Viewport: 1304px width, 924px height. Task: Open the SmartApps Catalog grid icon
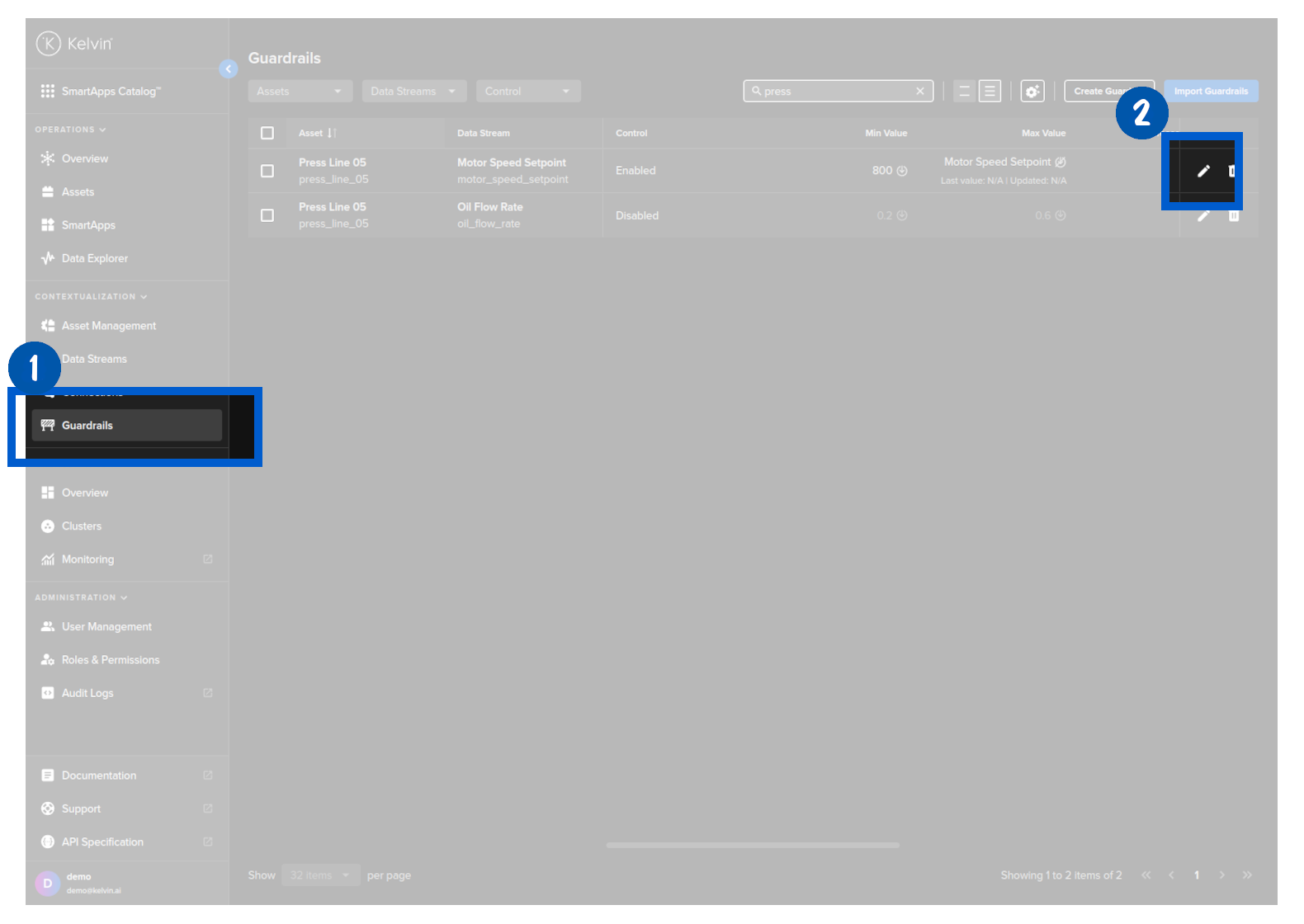pyautogui.click(x=48, y=92)
